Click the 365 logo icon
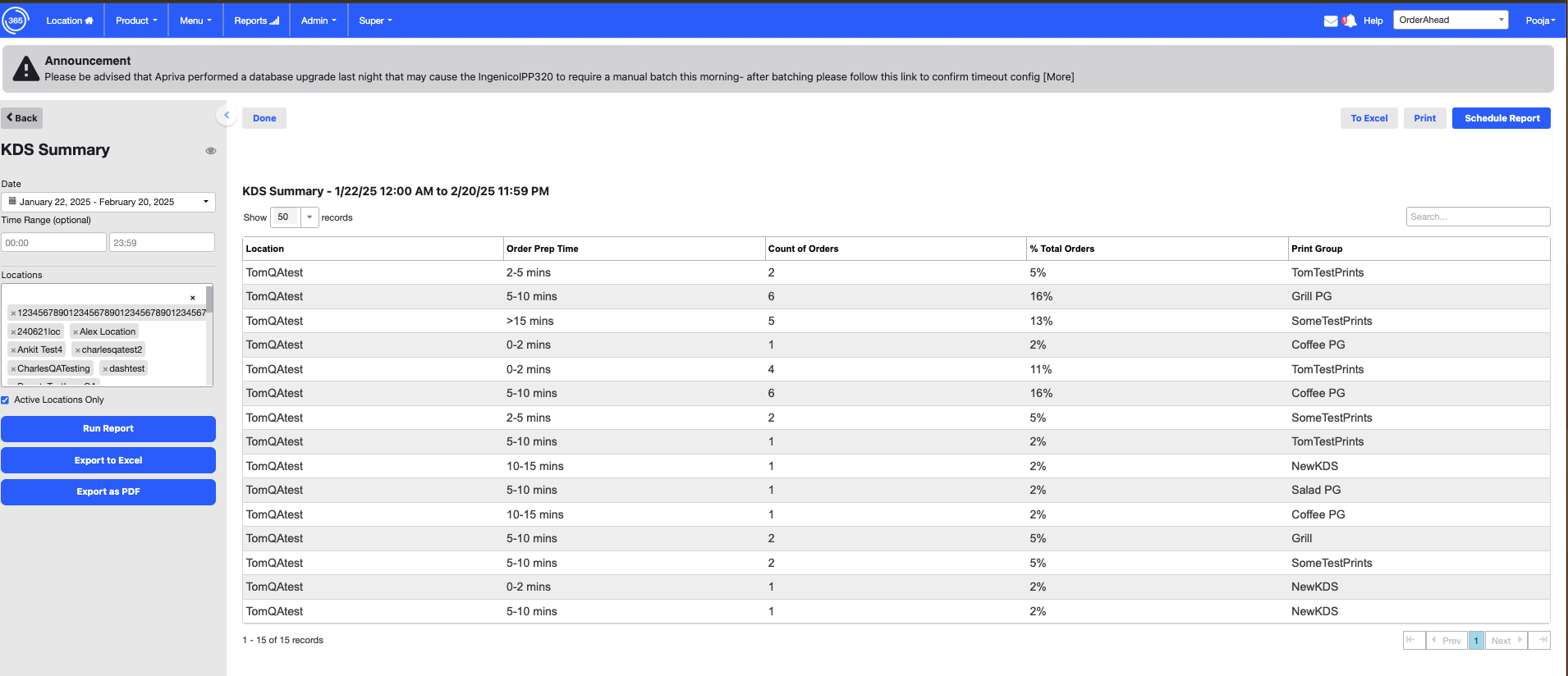The height and width of the screenshot is (676, 1568). point(16,21)
